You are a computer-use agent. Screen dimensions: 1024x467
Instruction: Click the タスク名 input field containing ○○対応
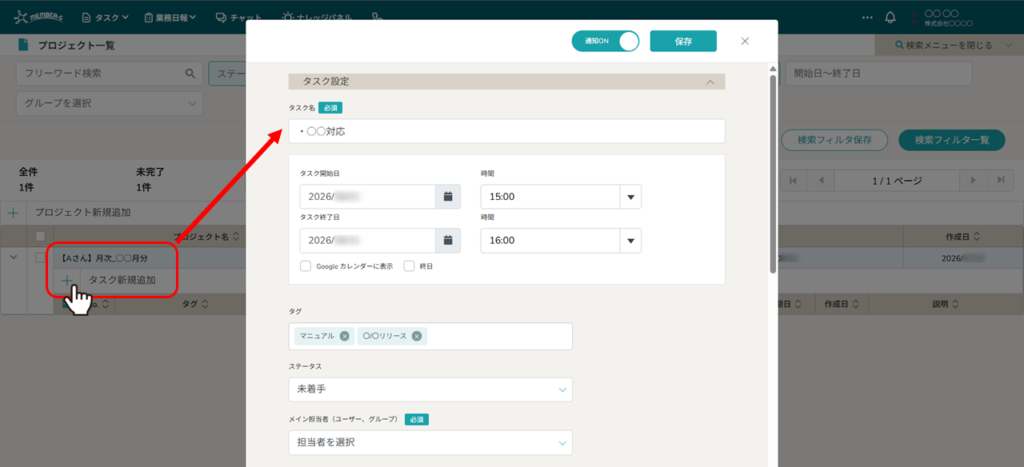(507, 131)
